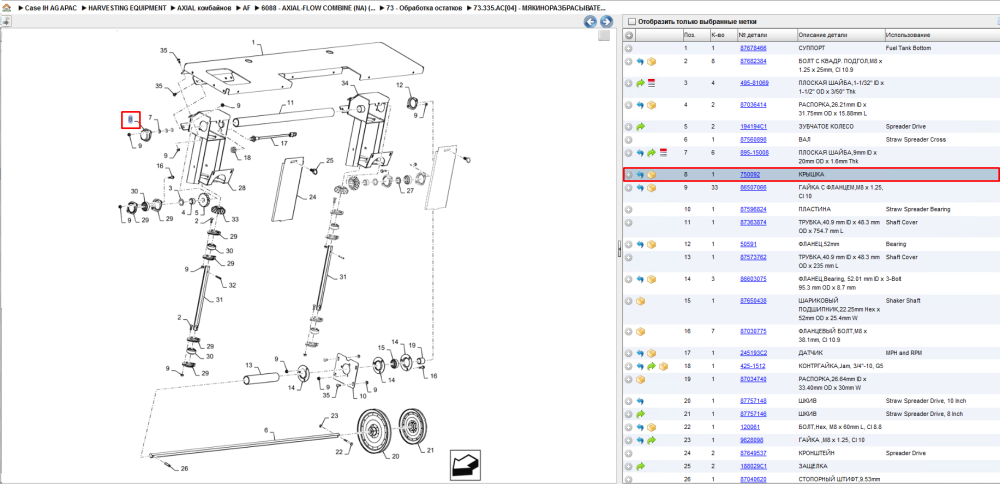Sort by 'Описание детали' column header
Viewport: 1000px width, 484px height.
click(840, 35)
